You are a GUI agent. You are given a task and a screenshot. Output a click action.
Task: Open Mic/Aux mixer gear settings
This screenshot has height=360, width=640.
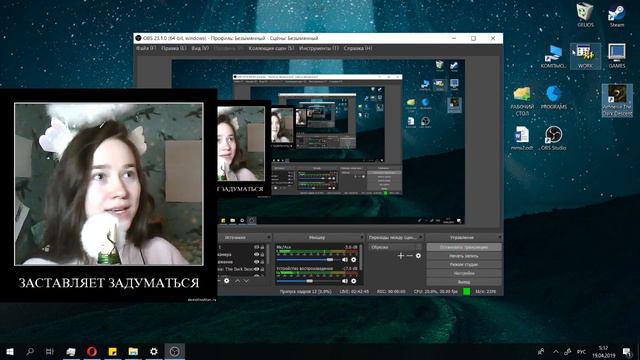(353, 260)
